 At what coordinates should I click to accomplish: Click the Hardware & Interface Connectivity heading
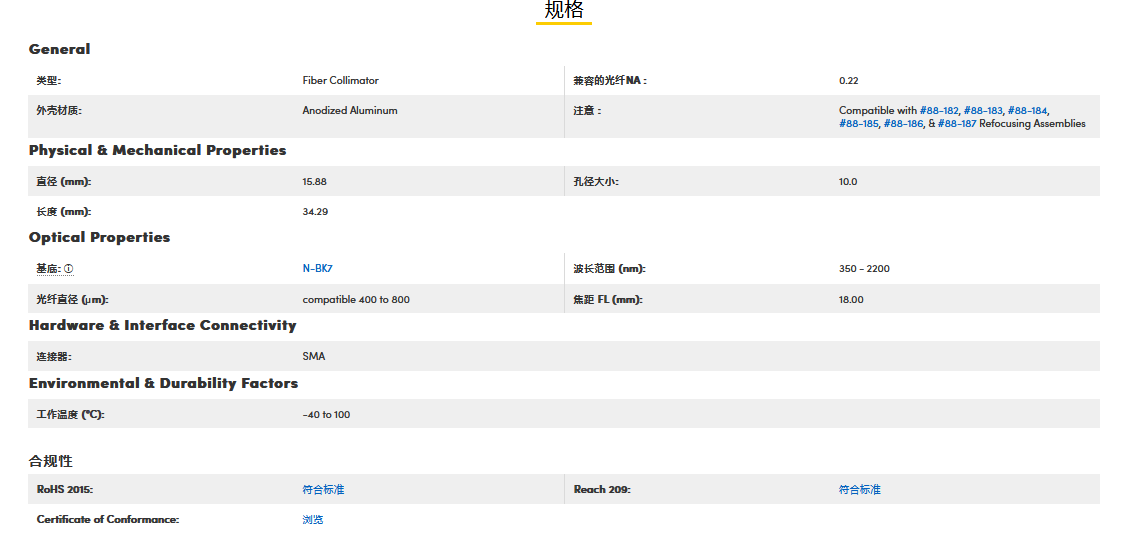point(162,325)
